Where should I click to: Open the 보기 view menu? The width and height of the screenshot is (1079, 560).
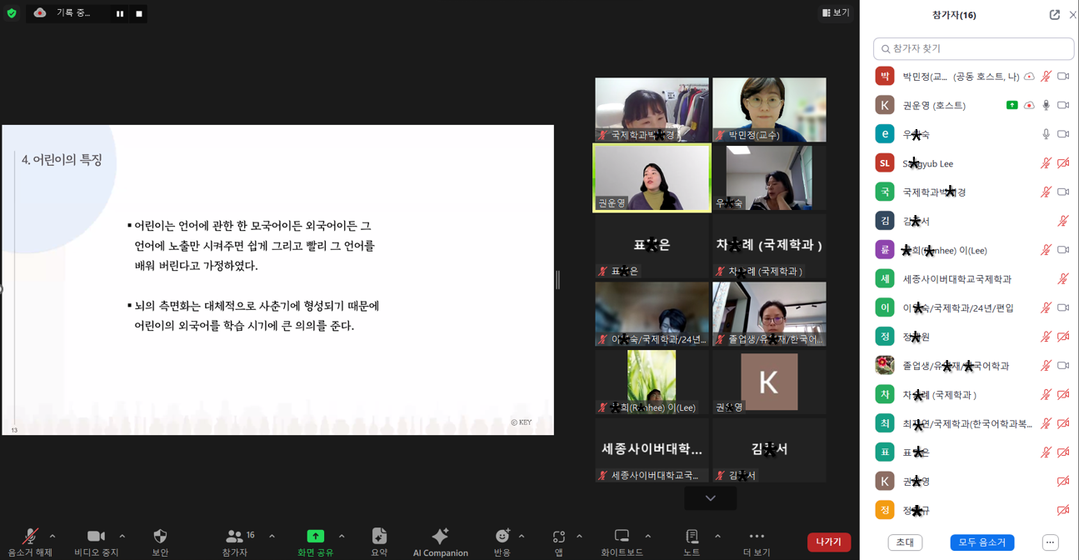(835, 13)
